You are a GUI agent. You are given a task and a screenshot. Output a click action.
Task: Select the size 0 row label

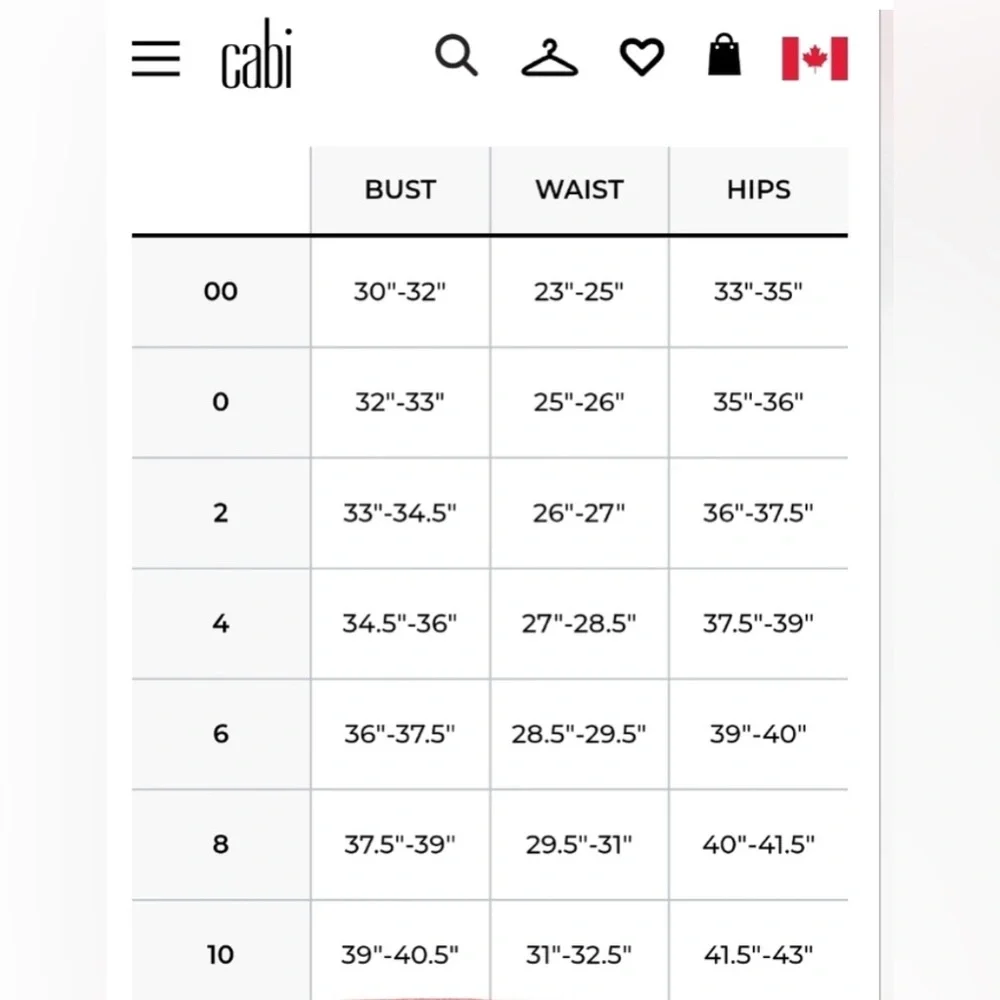tap(220, 402)
